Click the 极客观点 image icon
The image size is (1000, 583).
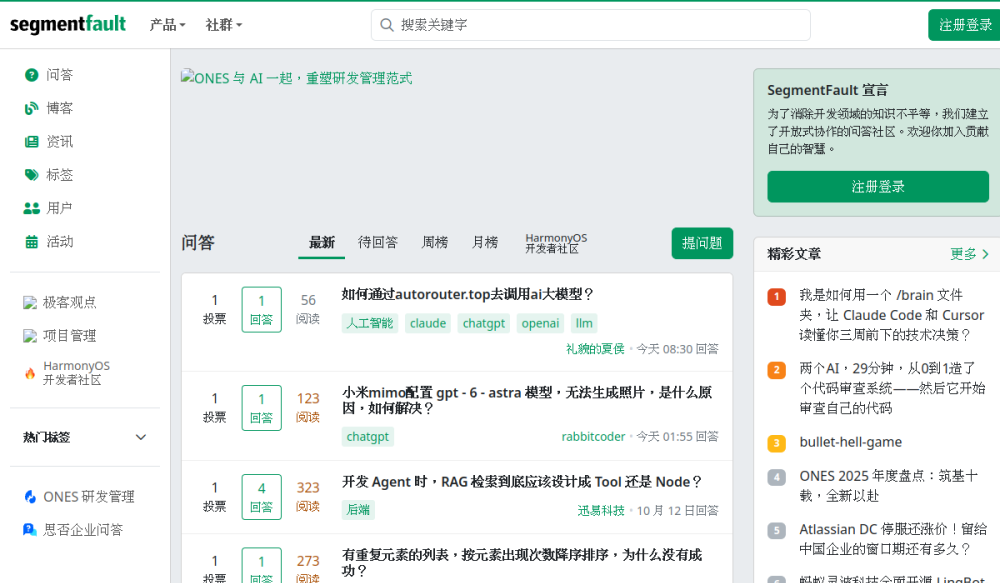tap(30, 302)
